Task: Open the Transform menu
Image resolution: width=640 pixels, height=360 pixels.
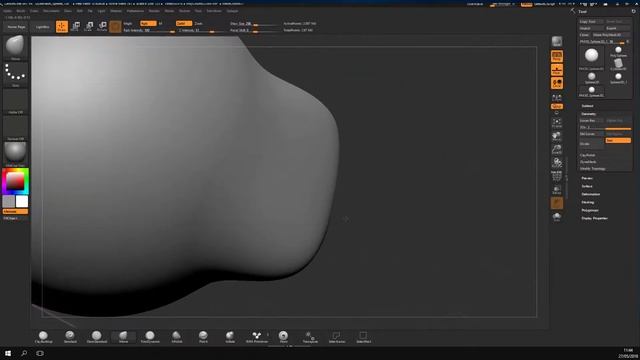Action: (x=214, y=11)
